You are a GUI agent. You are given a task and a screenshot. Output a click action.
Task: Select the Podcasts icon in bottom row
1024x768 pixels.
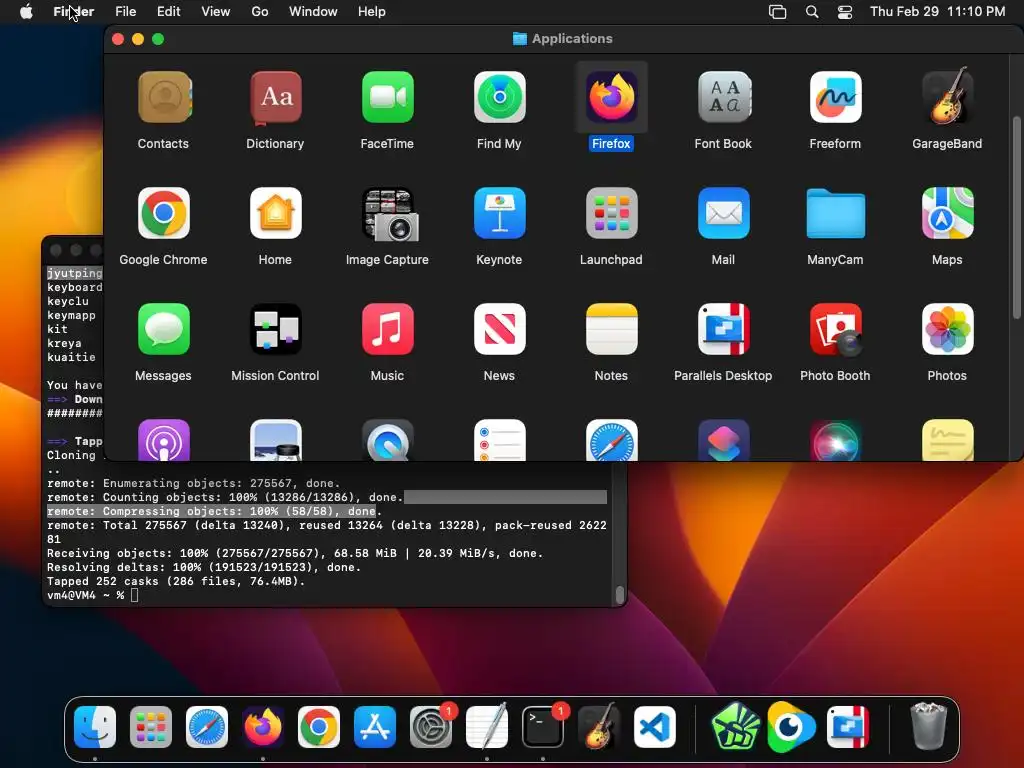click(x=164, y=440)
